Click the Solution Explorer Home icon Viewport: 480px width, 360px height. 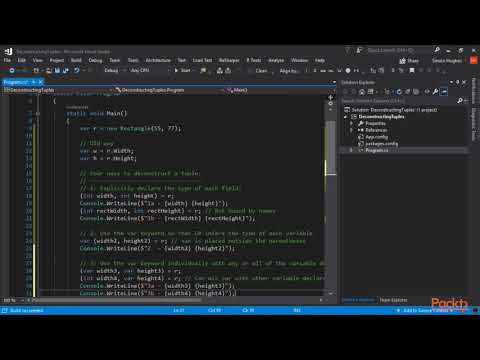coord(362,92)
